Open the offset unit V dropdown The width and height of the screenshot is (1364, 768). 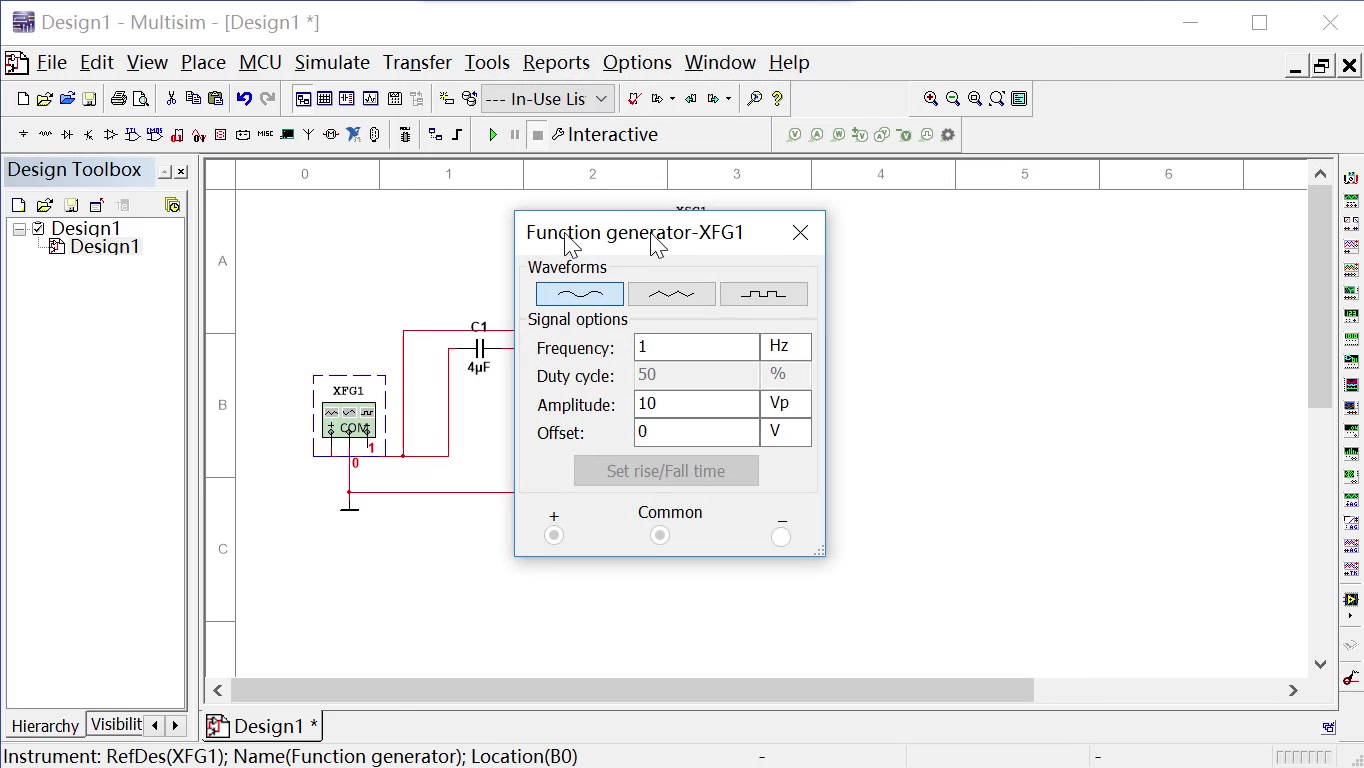(786, 432)
